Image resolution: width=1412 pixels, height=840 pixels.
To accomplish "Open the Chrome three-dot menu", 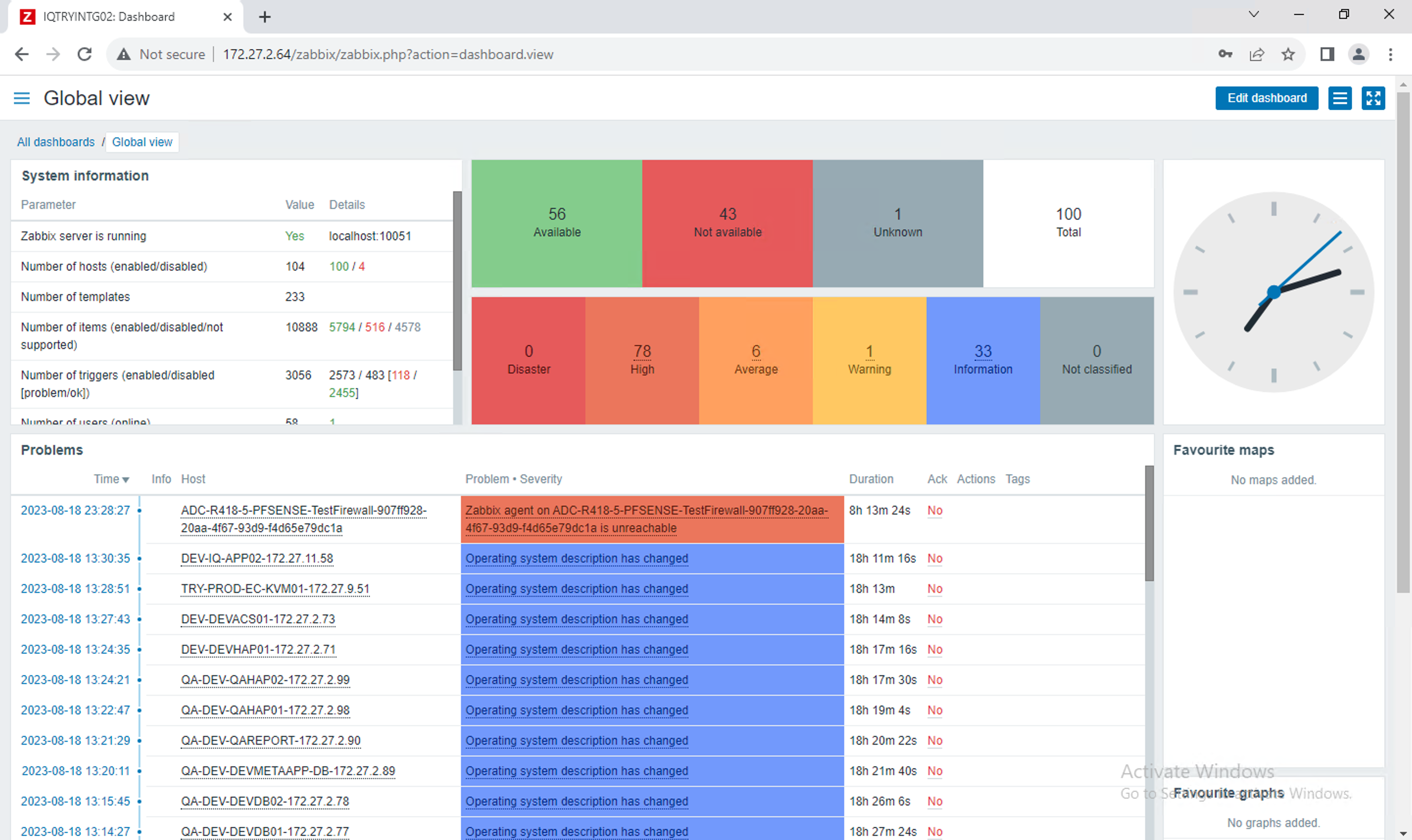I will pyautogui.click(x=1390, y=54).
